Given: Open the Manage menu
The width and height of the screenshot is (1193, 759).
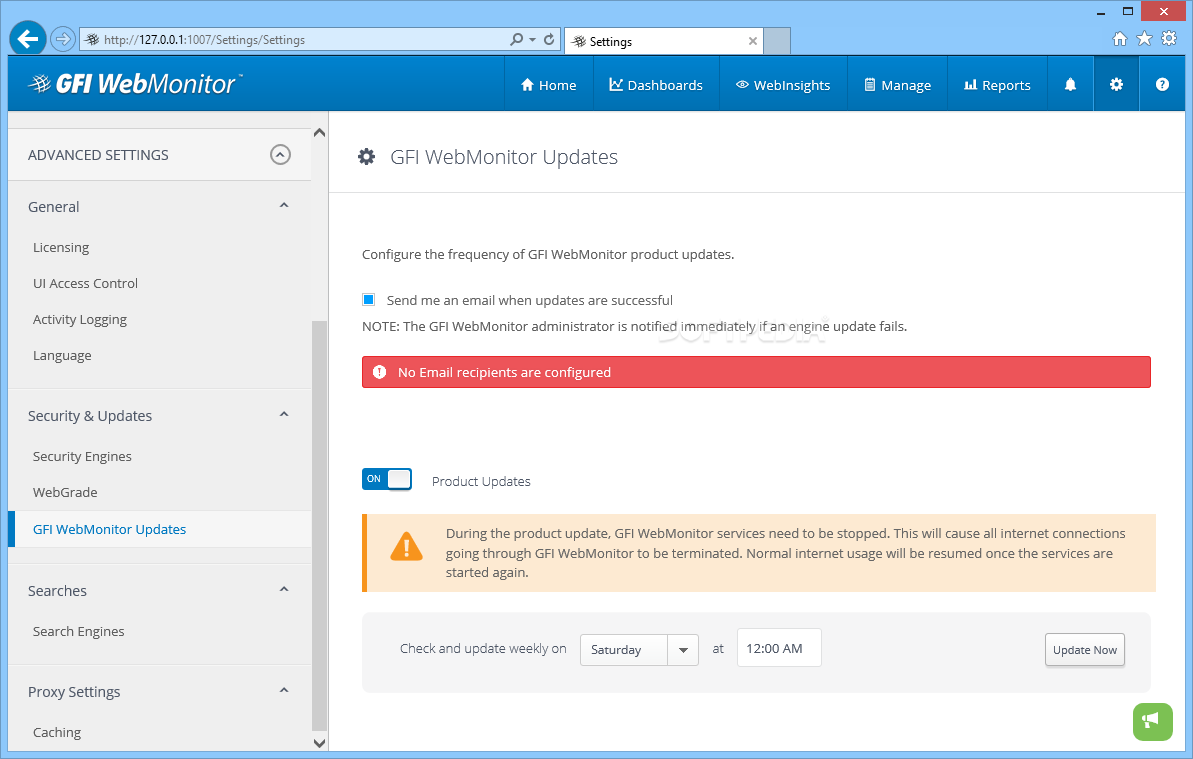Looking at the screenshot, I should (x=897, y=84).
